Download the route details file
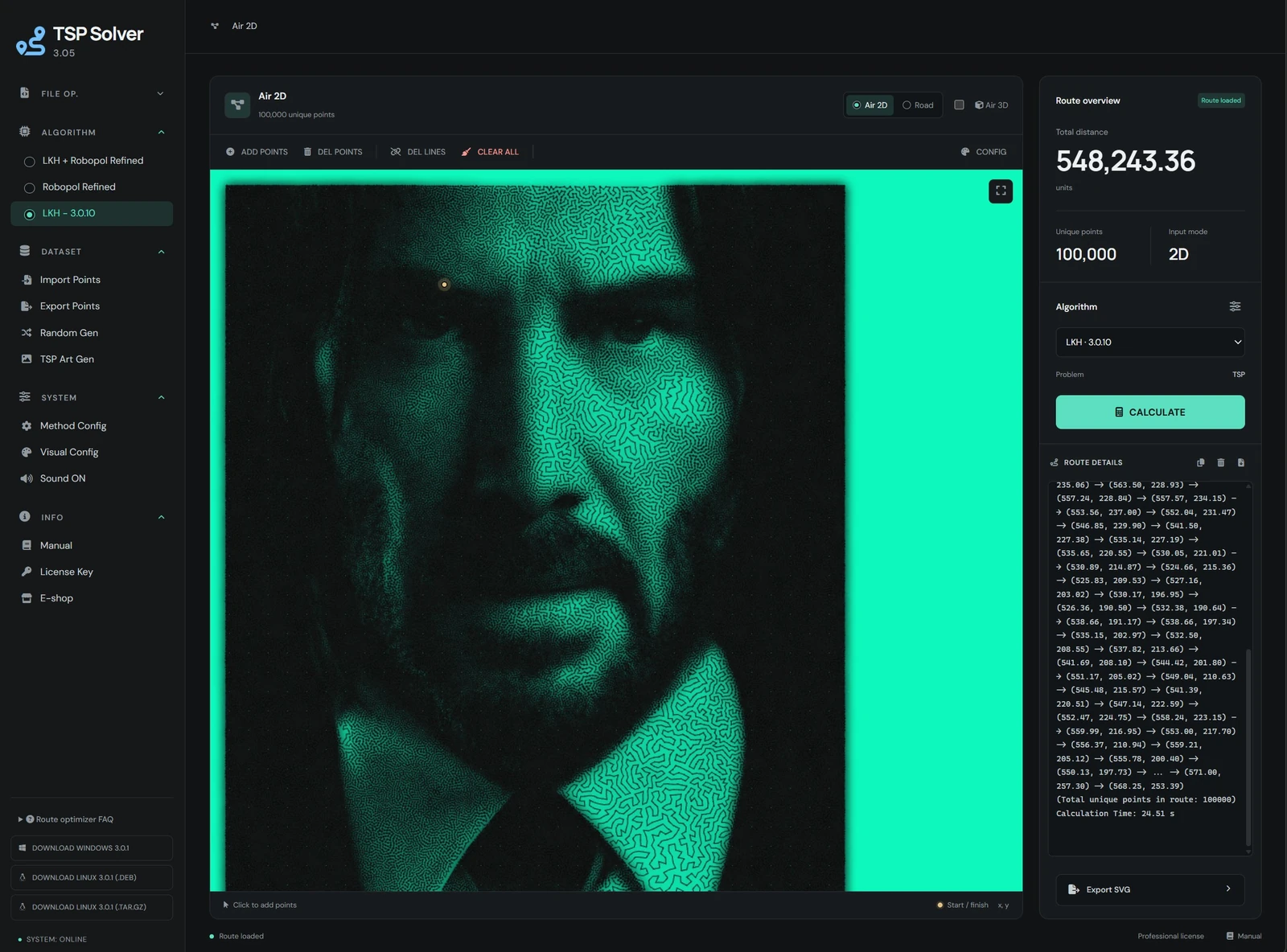Screen dimensions: 1287x952 point(1241,462)
